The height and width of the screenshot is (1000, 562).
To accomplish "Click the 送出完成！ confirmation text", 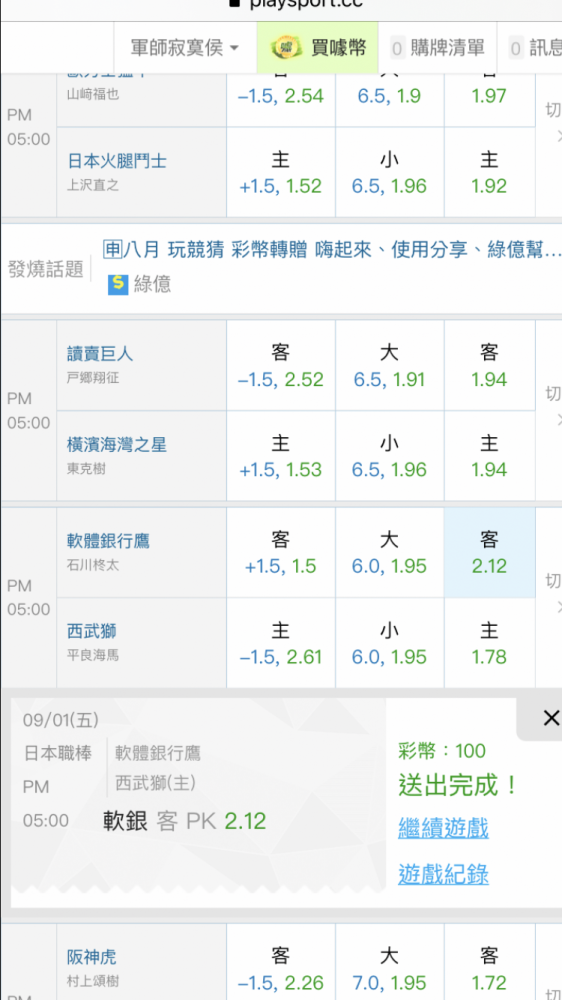I will (x=459, y=785).
